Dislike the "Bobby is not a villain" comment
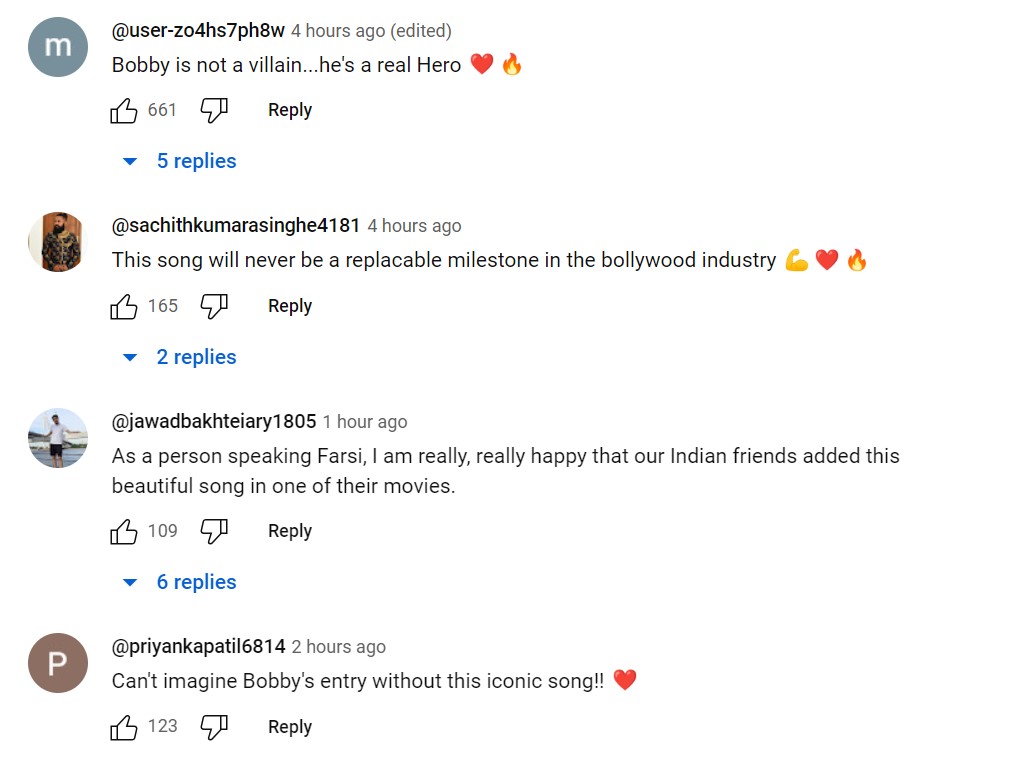This screenshot has width=1033, height=757. tap(214, 110)
